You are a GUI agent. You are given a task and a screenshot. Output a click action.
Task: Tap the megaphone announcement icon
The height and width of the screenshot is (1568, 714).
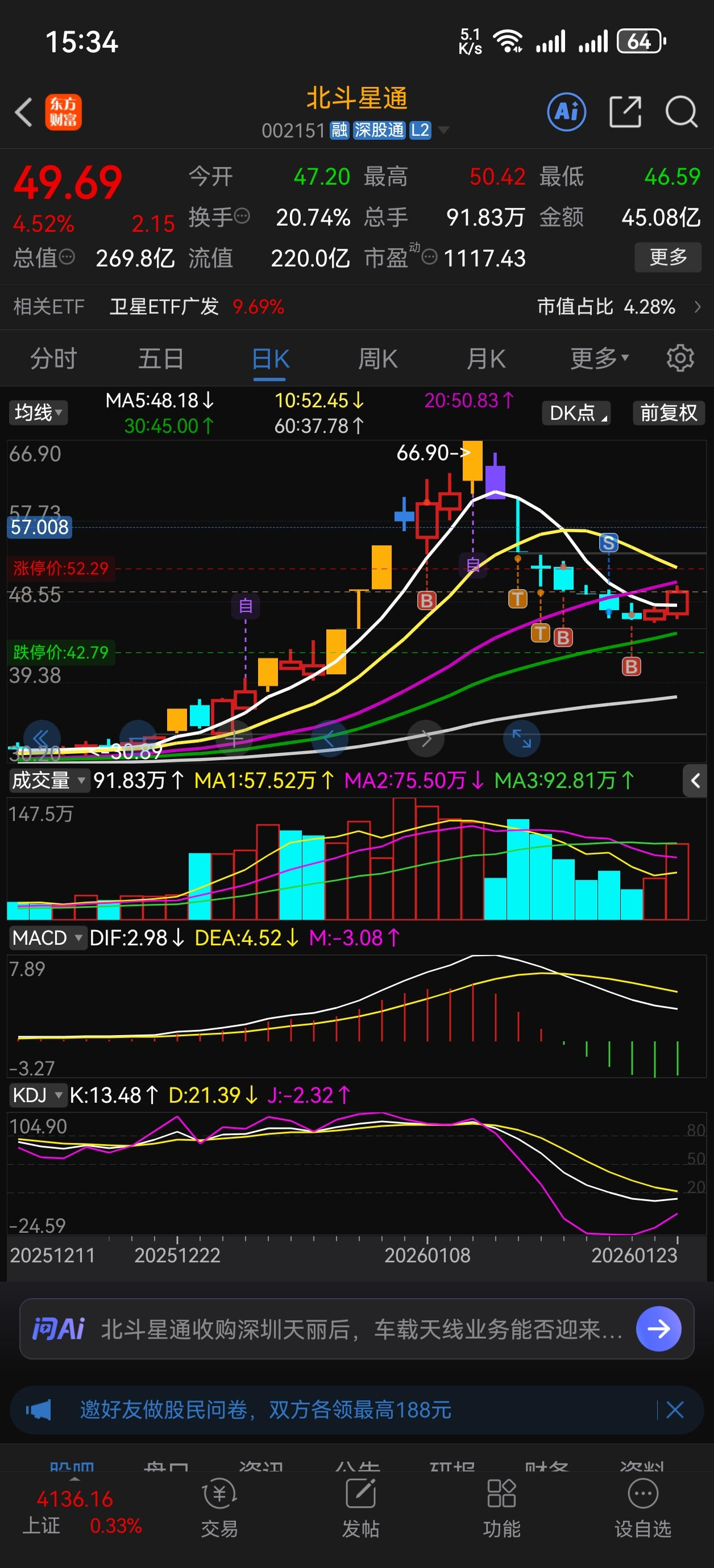(39, 1409)
